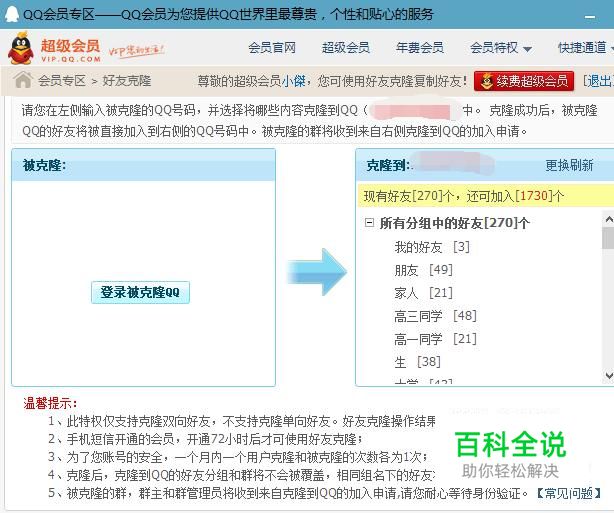Expand the 会员特权 dropdown
The width and height of the screenshot is (614, 513).
point(500,48)
